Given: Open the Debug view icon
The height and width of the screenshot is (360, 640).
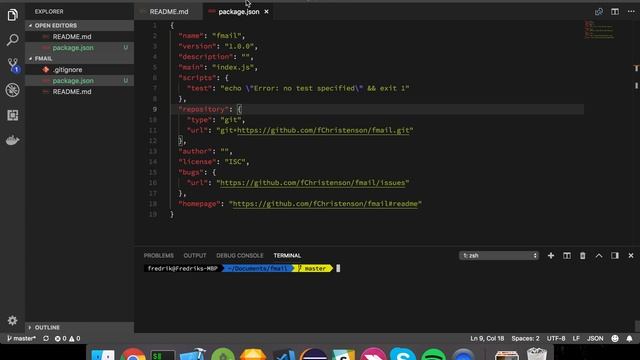Looking at the screenshot, I should (12, 90).
